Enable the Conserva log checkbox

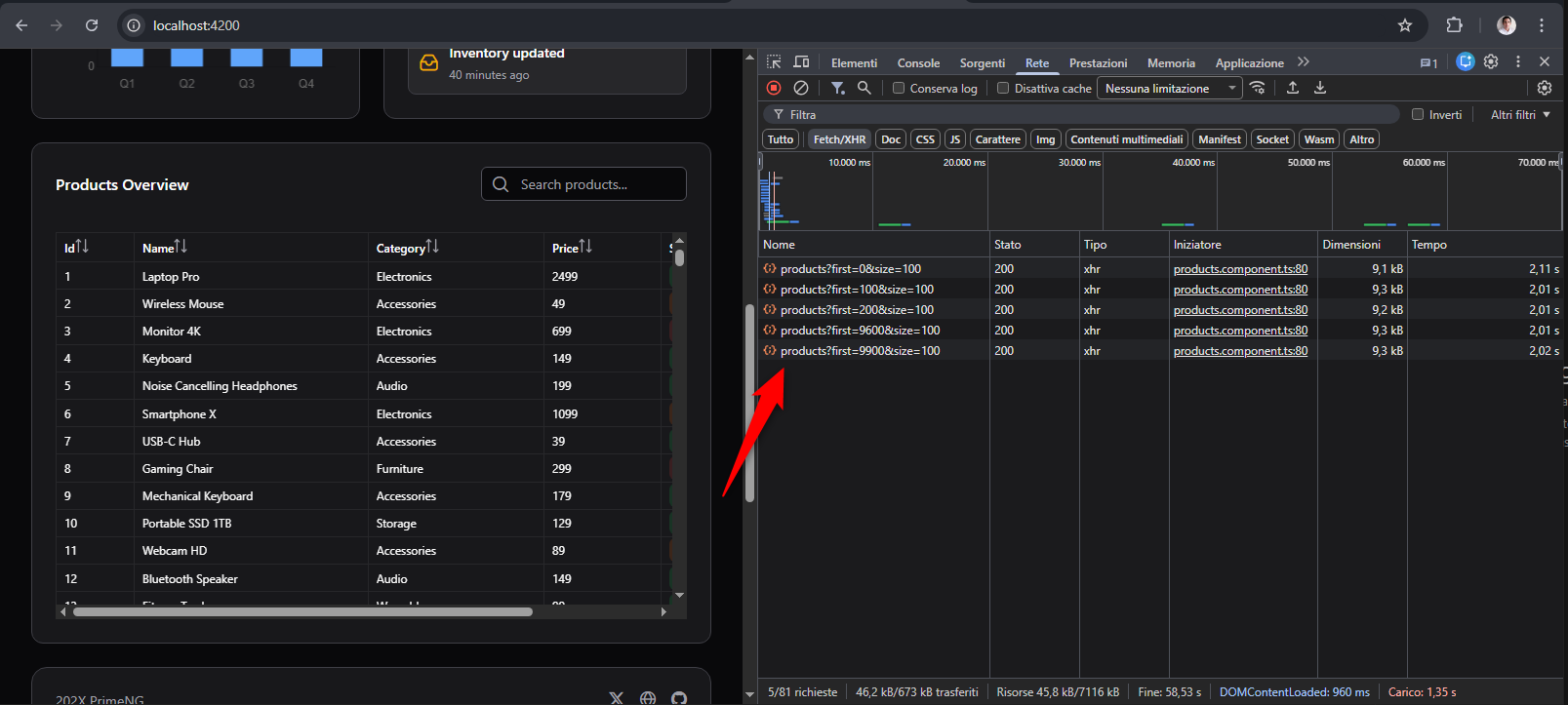[x=899, y=88]
